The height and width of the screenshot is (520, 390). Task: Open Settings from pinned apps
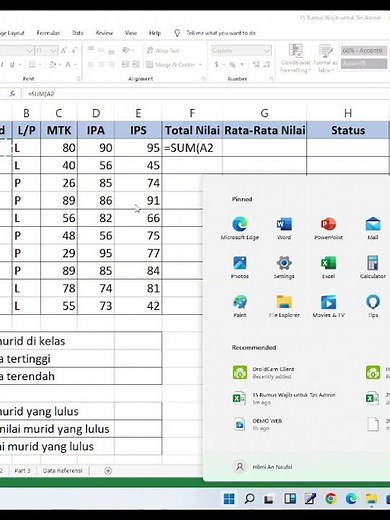pyautogui.click(x=284, y=267)
